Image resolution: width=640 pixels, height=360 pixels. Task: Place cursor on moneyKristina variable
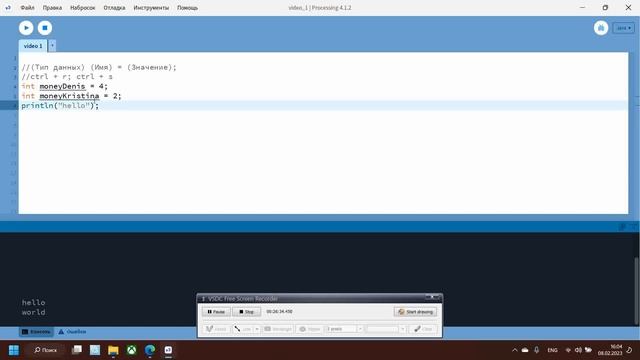[x=69, y=96]
